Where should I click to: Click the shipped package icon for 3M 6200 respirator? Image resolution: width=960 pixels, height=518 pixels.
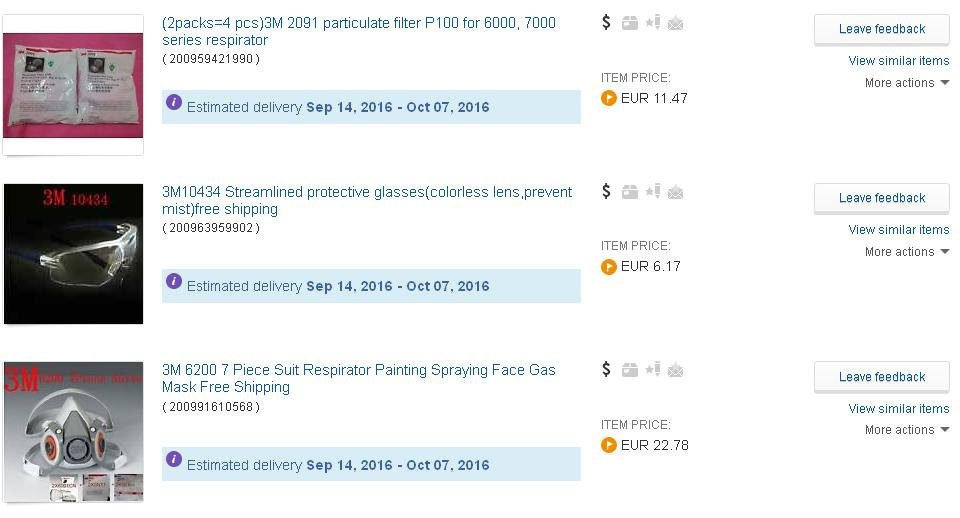pyautogui.click(x=629, y=370)
